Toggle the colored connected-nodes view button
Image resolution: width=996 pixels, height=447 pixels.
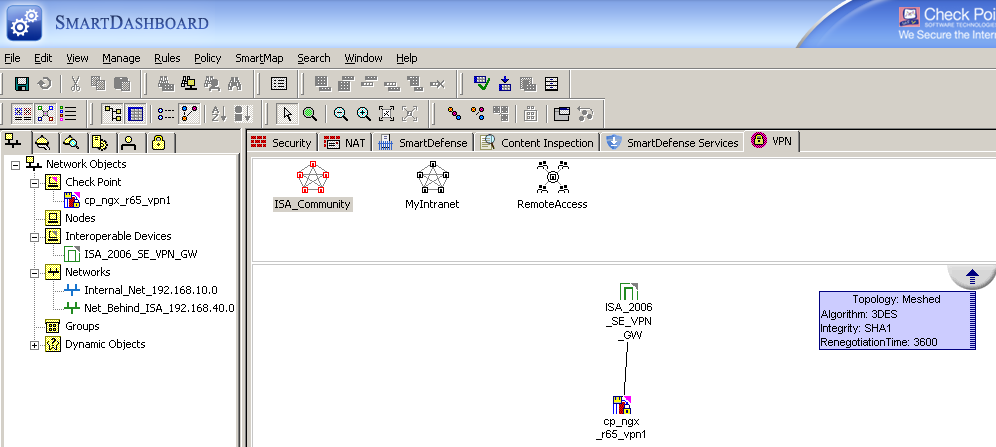click(x=189, y=114)
